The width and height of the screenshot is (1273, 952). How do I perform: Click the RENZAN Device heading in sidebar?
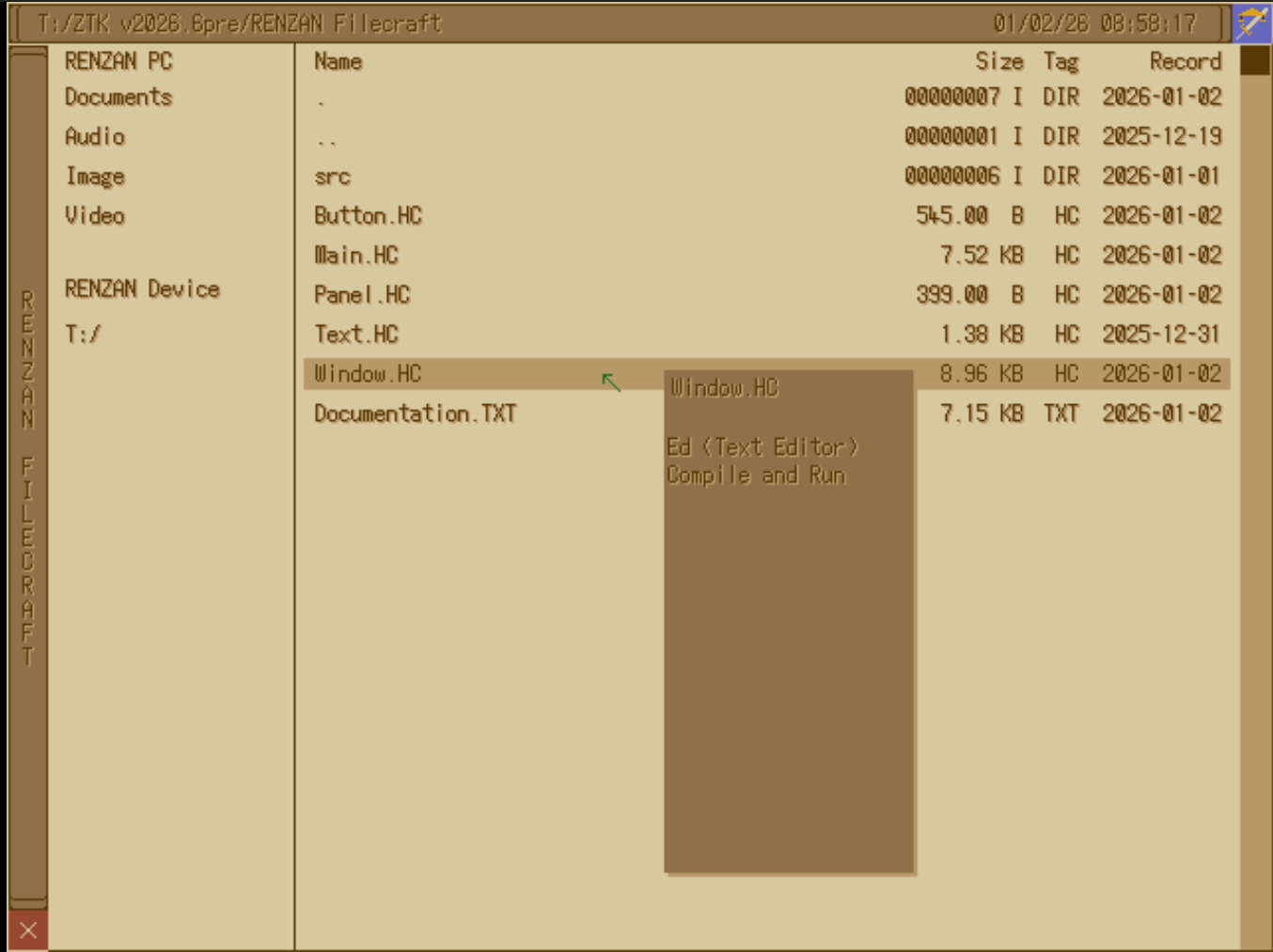[x=142, y=289]
